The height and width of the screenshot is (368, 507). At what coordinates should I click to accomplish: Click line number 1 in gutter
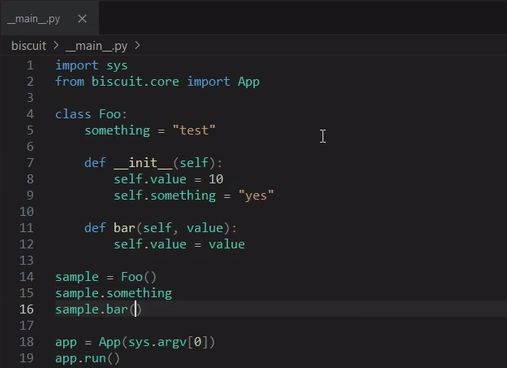(x=30, y=65)
